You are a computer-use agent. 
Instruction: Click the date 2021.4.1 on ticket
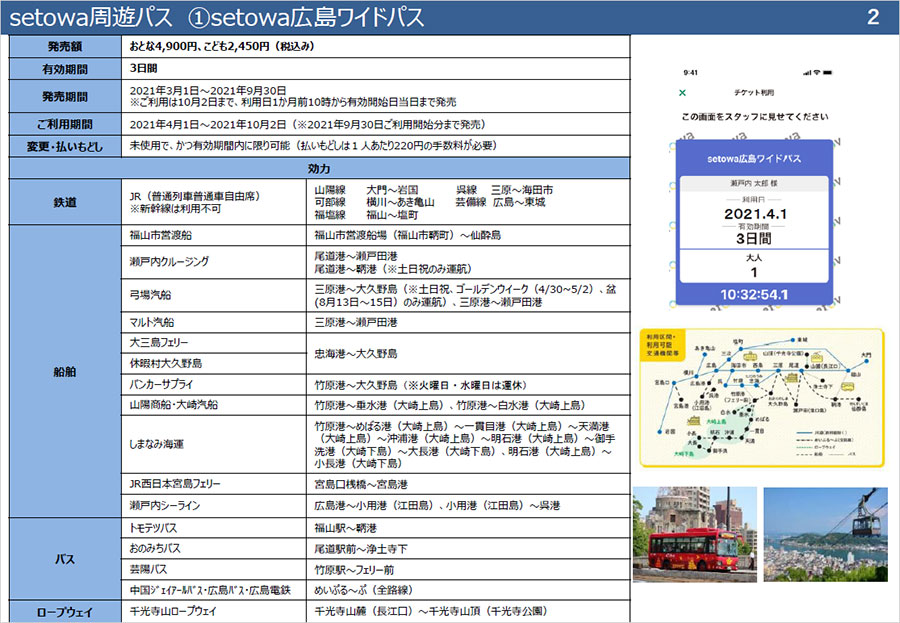755,214
